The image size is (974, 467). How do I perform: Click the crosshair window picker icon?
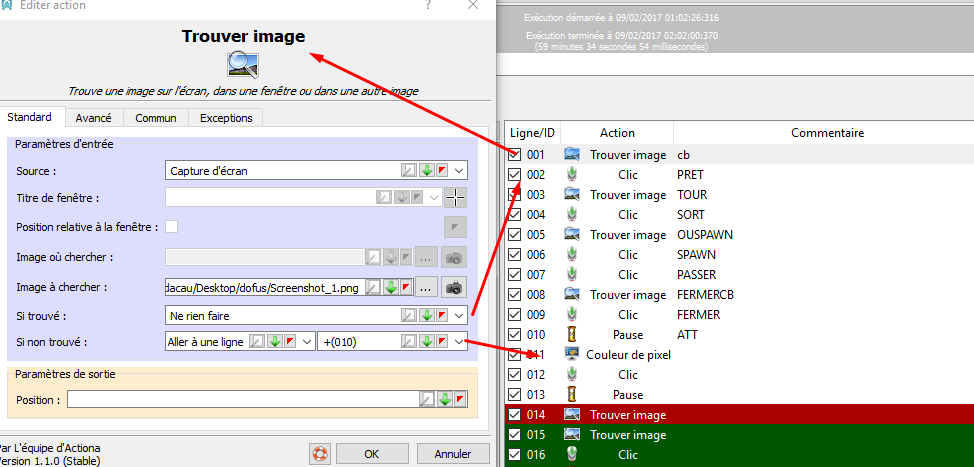coord(455,197)
